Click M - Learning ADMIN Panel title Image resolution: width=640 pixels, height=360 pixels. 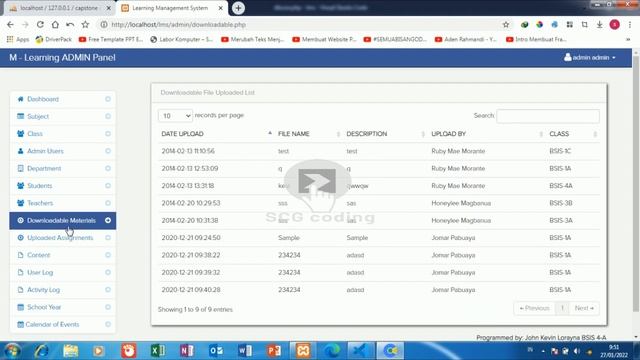coord(62,58)
